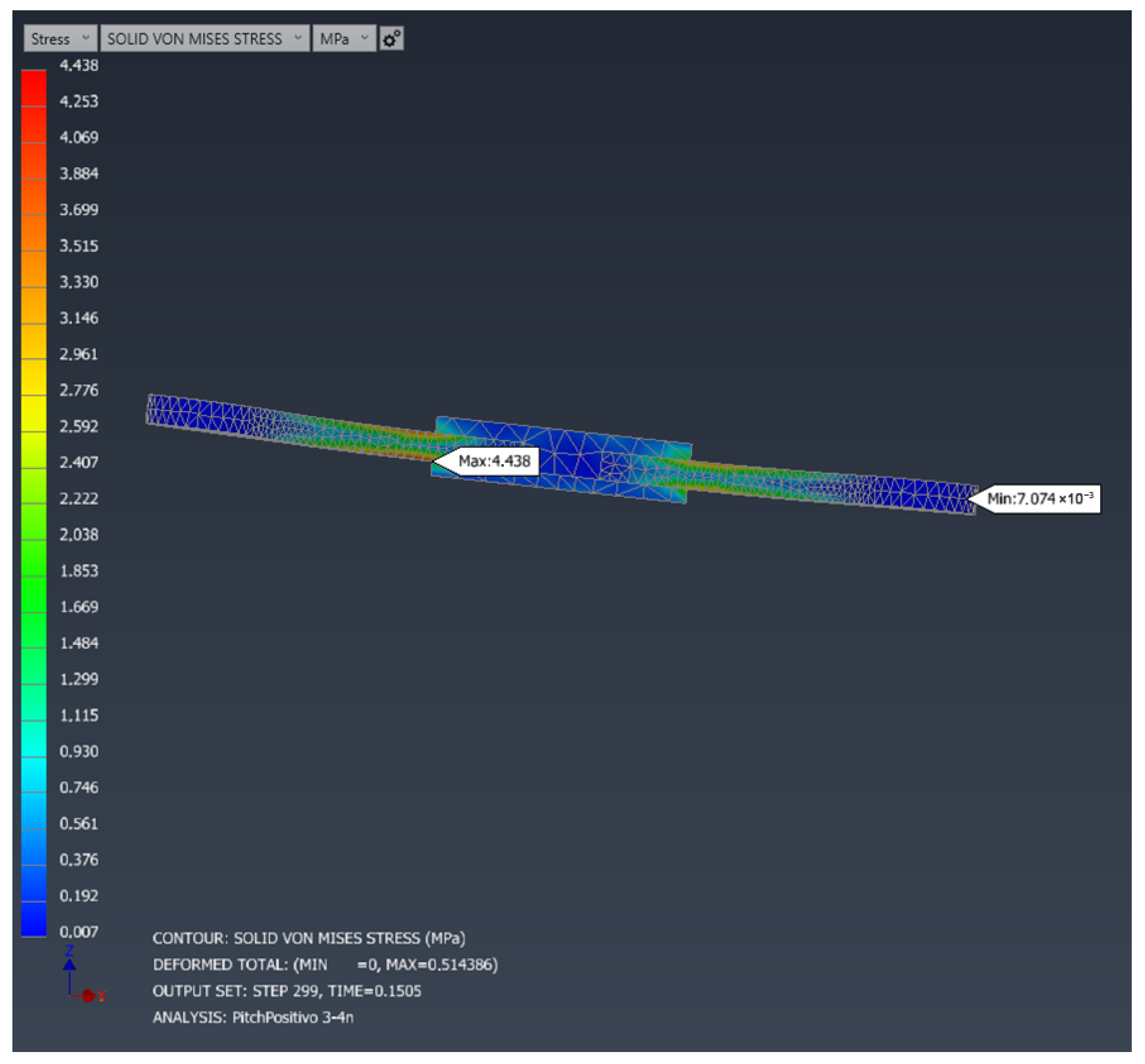Click the red top legend color band

33,88
